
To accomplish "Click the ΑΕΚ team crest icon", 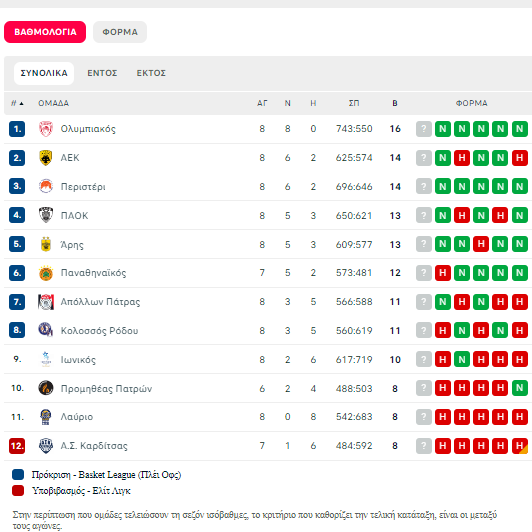I will [x=46, y=158].
